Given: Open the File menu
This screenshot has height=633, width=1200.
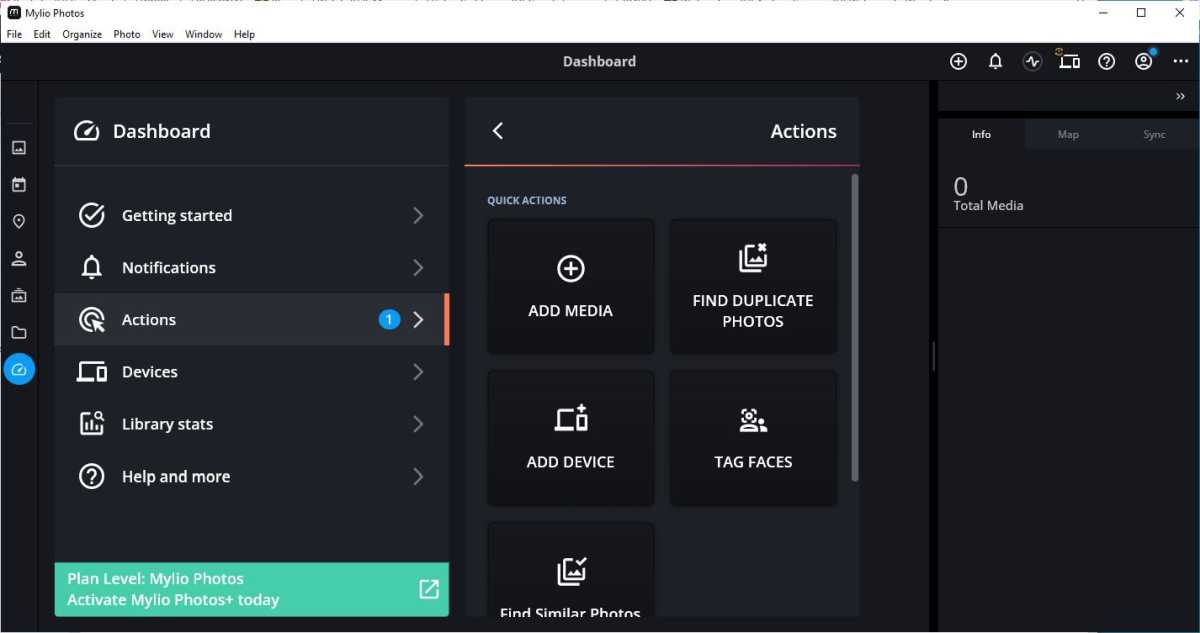Looking at the screenshot, I should point(14,34).
